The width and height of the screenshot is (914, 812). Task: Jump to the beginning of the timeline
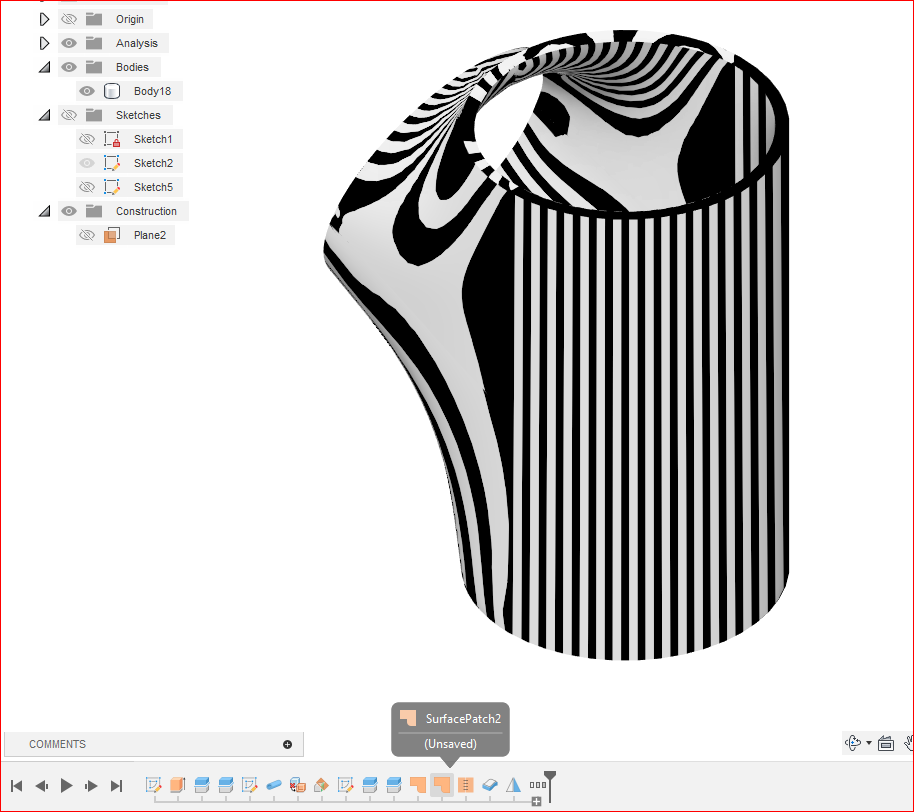point(17,786)
